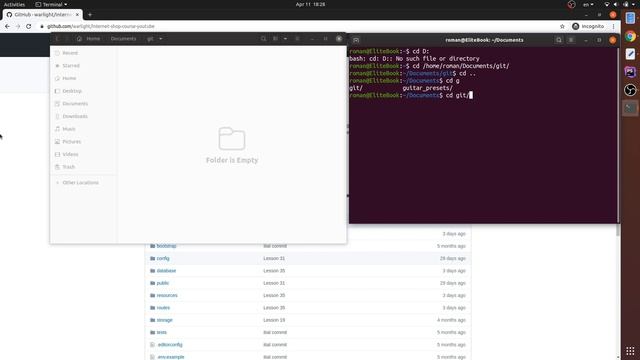Open the git path dropdown in Files
The image size is (640, 360).
pos(160,38)
